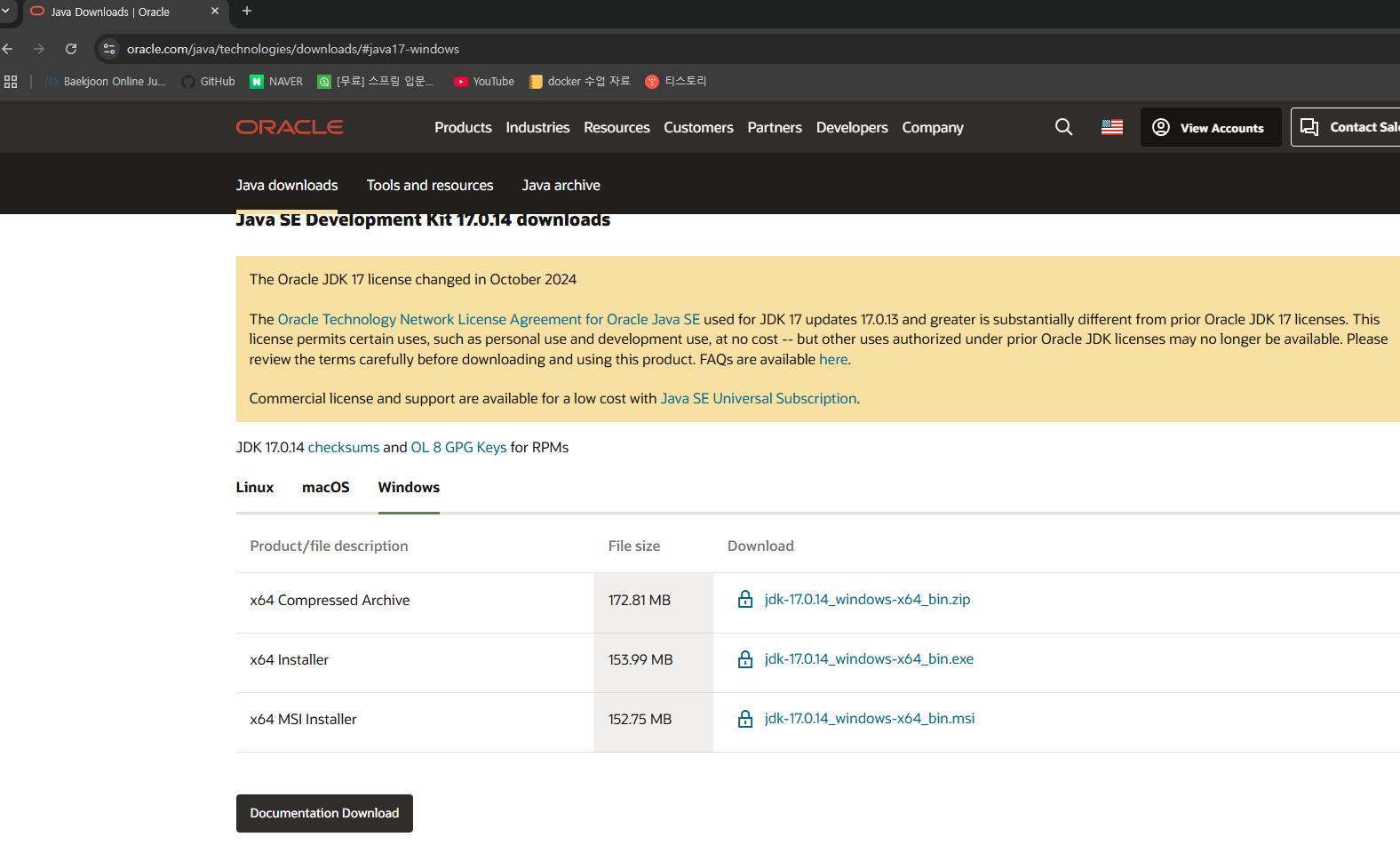
Task: Reload the page with refresh icon
Action: pyautogui.click(x=71, y=49)
